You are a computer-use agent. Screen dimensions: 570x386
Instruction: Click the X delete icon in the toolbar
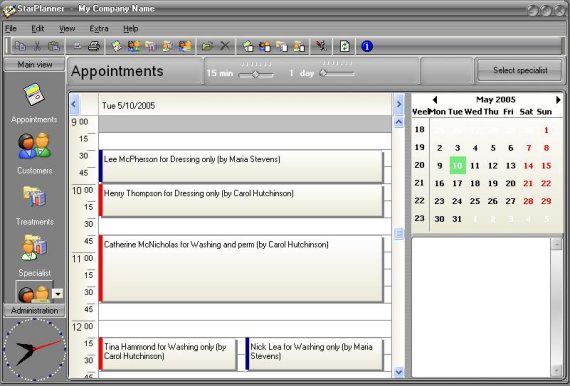coord(225,46)
